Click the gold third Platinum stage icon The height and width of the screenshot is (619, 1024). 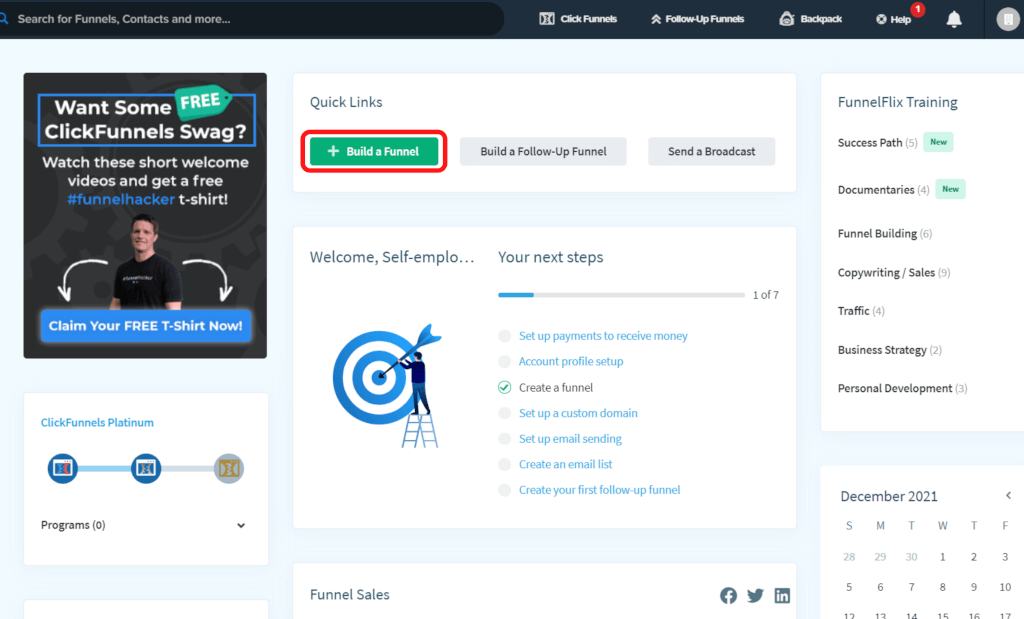coord(229,468)
